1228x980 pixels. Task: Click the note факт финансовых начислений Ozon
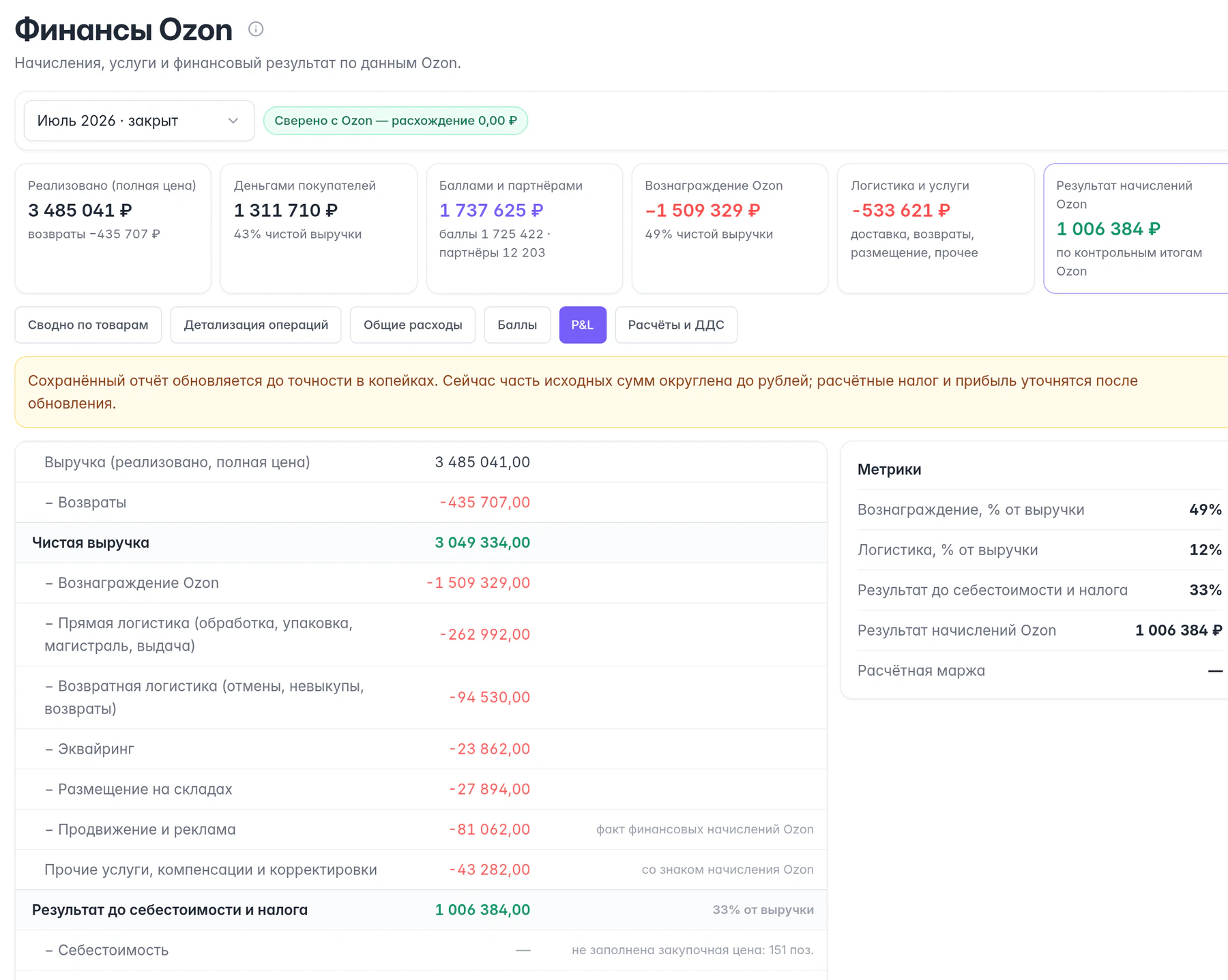[705, 829]
